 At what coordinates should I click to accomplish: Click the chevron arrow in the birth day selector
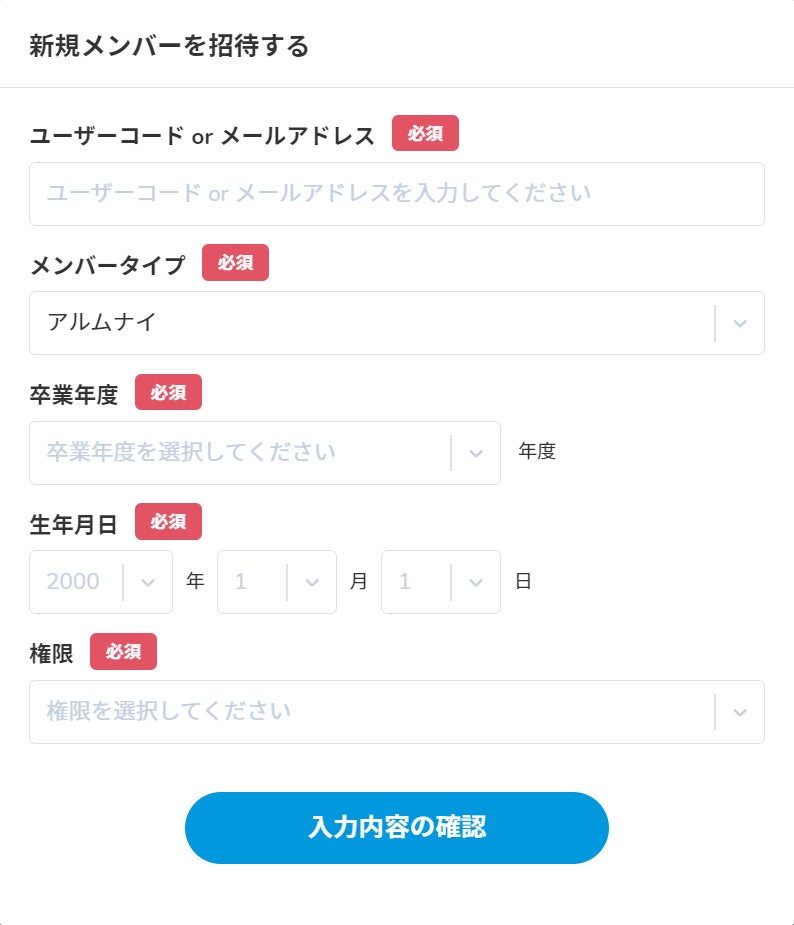point(476,582)
